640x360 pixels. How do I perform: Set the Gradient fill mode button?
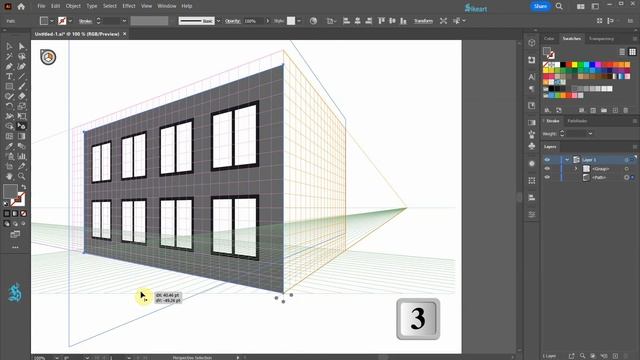(15, 213)
